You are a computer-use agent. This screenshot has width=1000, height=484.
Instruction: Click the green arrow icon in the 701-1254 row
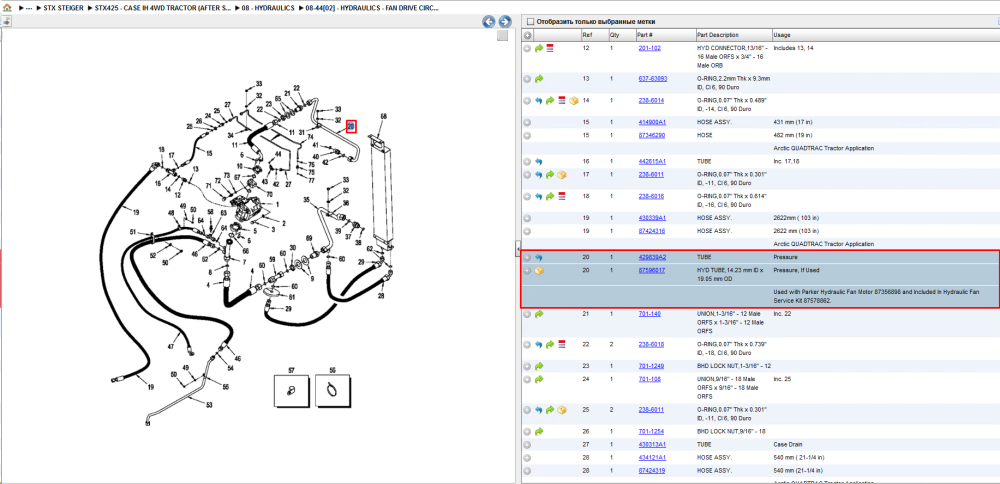click(x=539, y=431)
